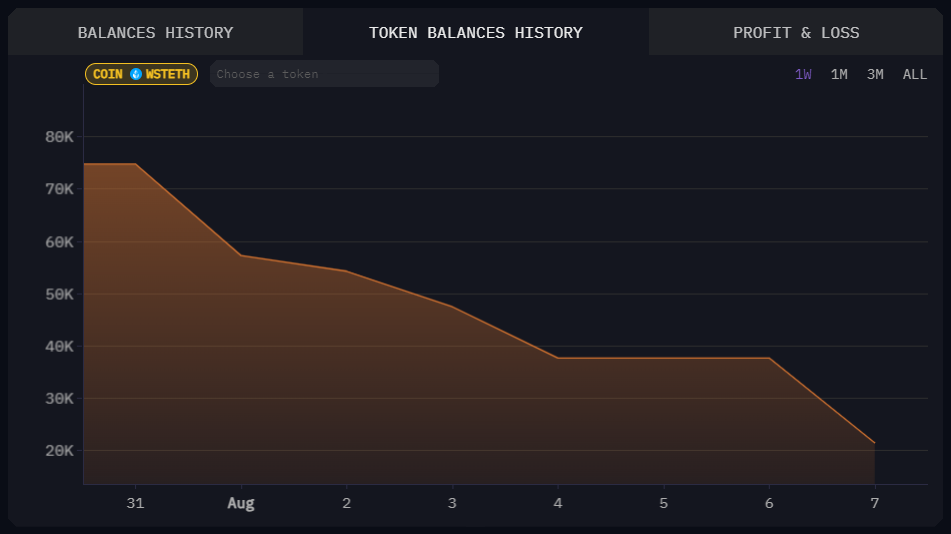
Task: Click the x-axis date label 3
Action: click(x=452, y=503)
